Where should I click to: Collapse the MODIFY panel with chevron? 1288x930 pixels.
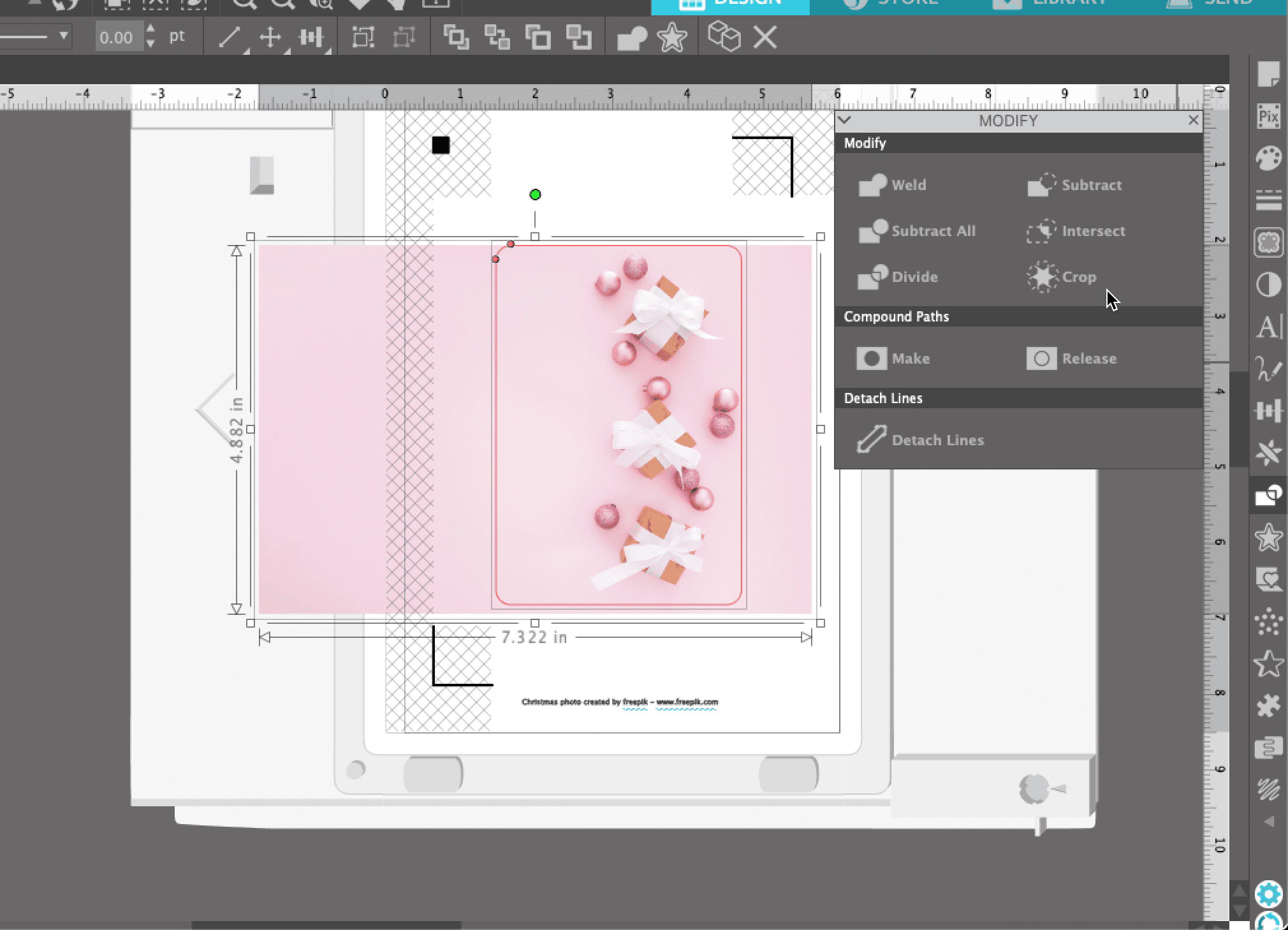tap(844, 120)
